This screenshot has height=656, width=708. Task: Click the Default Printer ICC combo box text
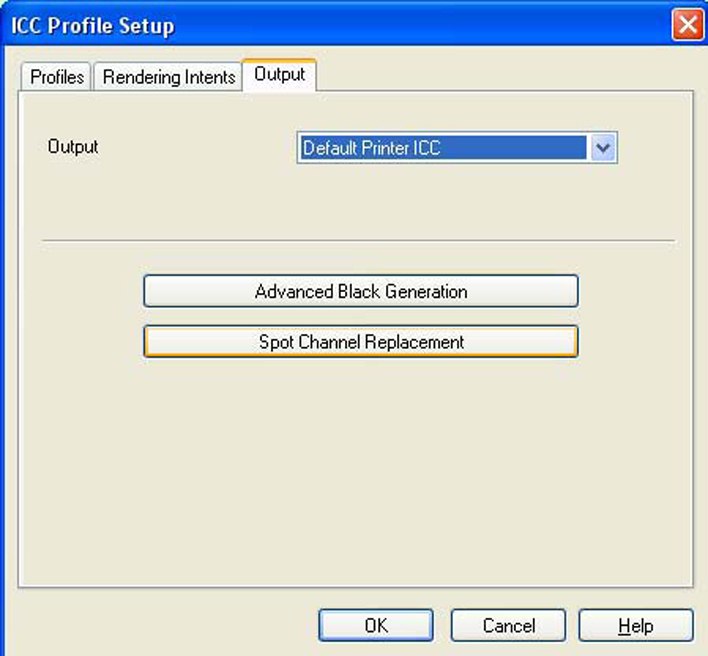tap(440, 148)
